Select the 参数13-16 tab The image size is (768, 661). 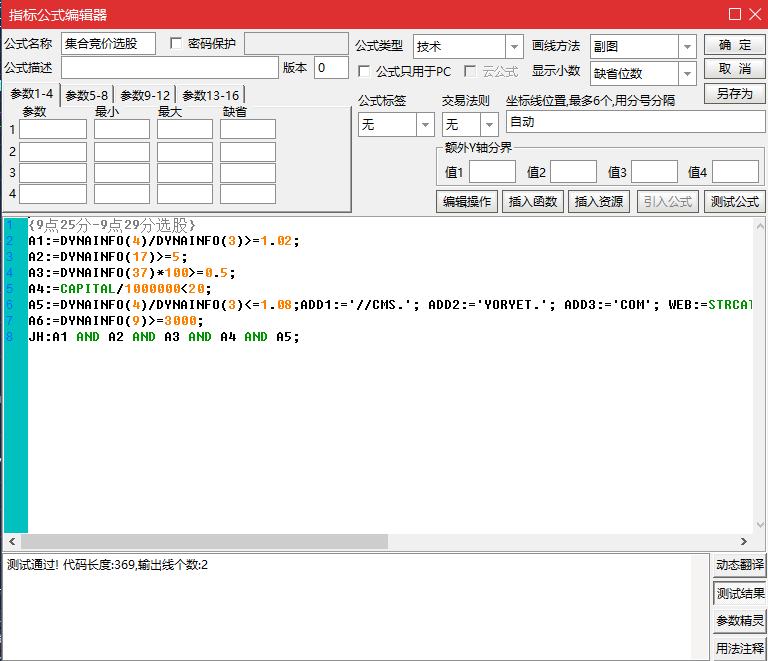[x=210, y=95]
